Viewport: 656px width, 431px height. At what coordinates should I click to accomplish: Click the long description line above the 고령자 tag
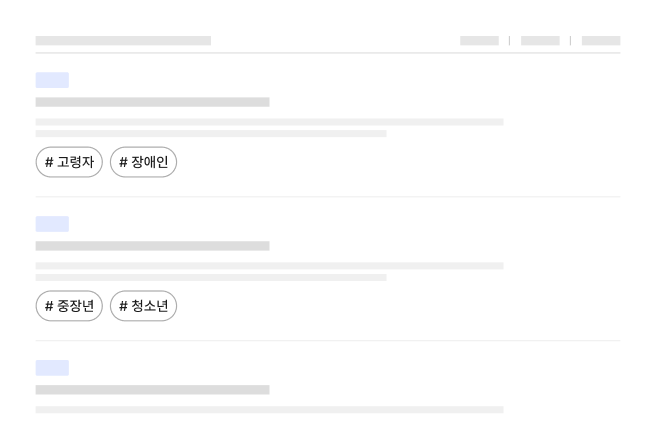pos(269,122)
